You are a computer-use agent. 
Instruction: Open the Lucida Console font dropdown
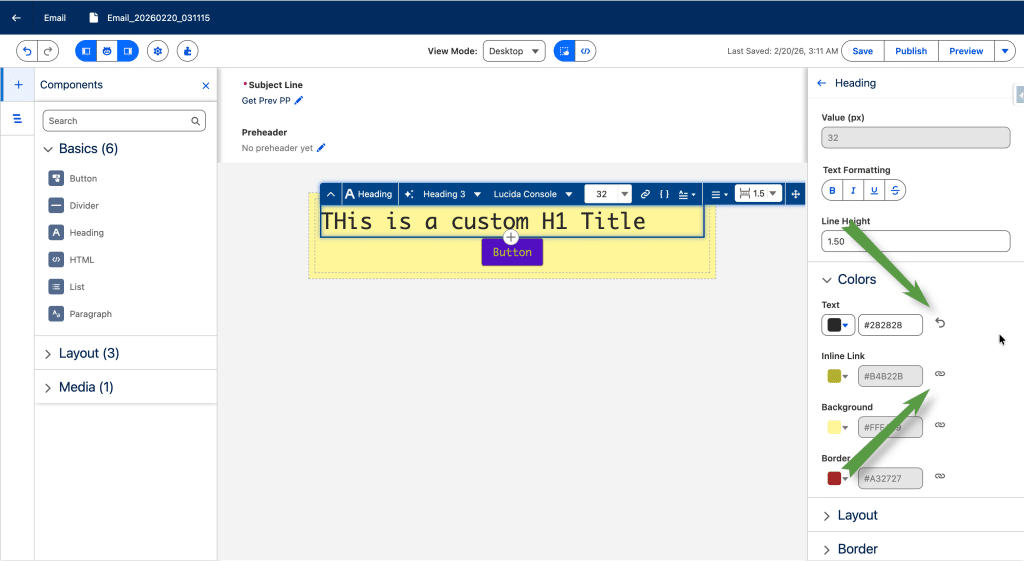(x=533, y=194)
